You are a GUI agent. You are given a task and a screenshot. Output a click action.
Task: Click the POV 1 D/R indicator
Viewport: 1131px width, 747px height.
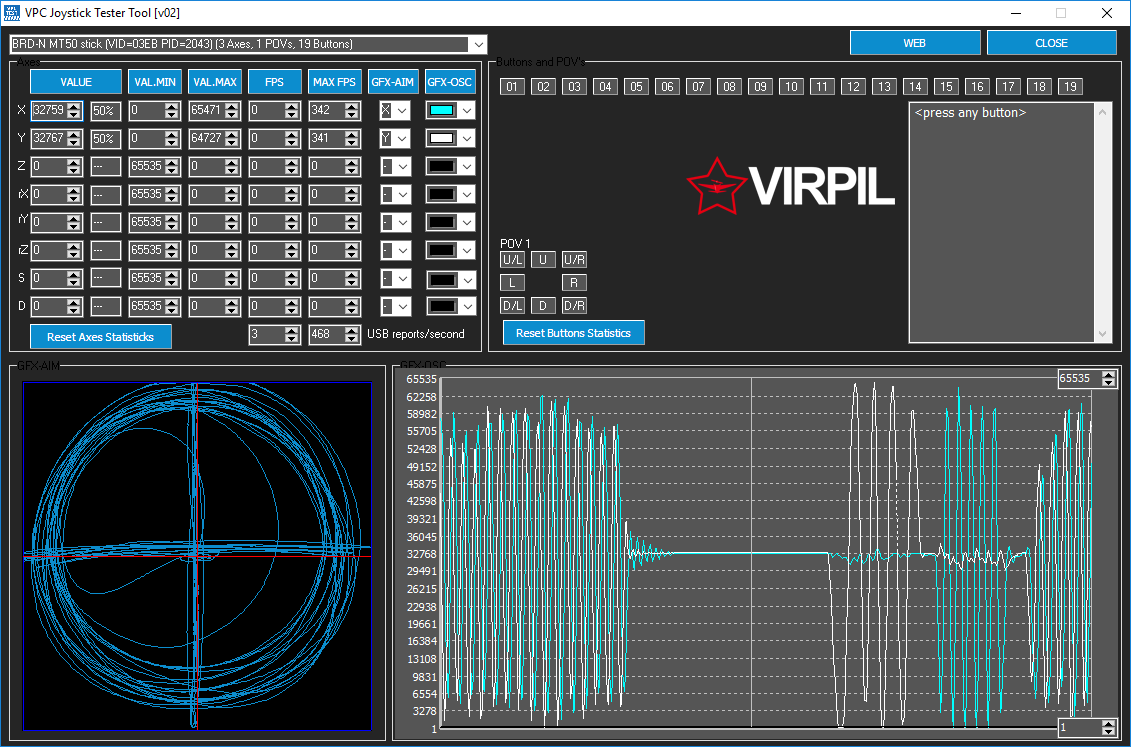click(x=574, y=306)
